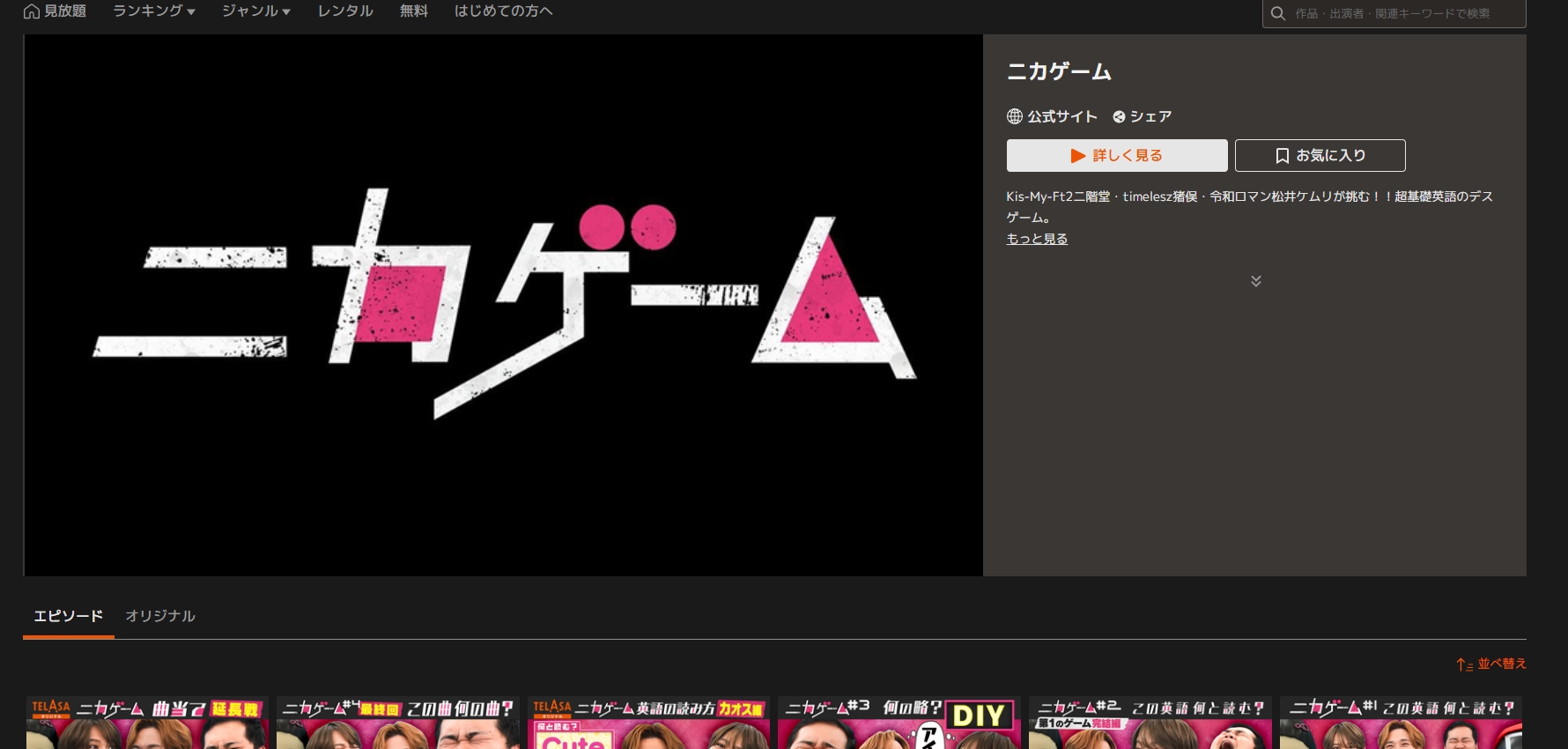Open the #4 最終回 episode thumbnail
The image size is (1568, 749).
tap(398, 723)
